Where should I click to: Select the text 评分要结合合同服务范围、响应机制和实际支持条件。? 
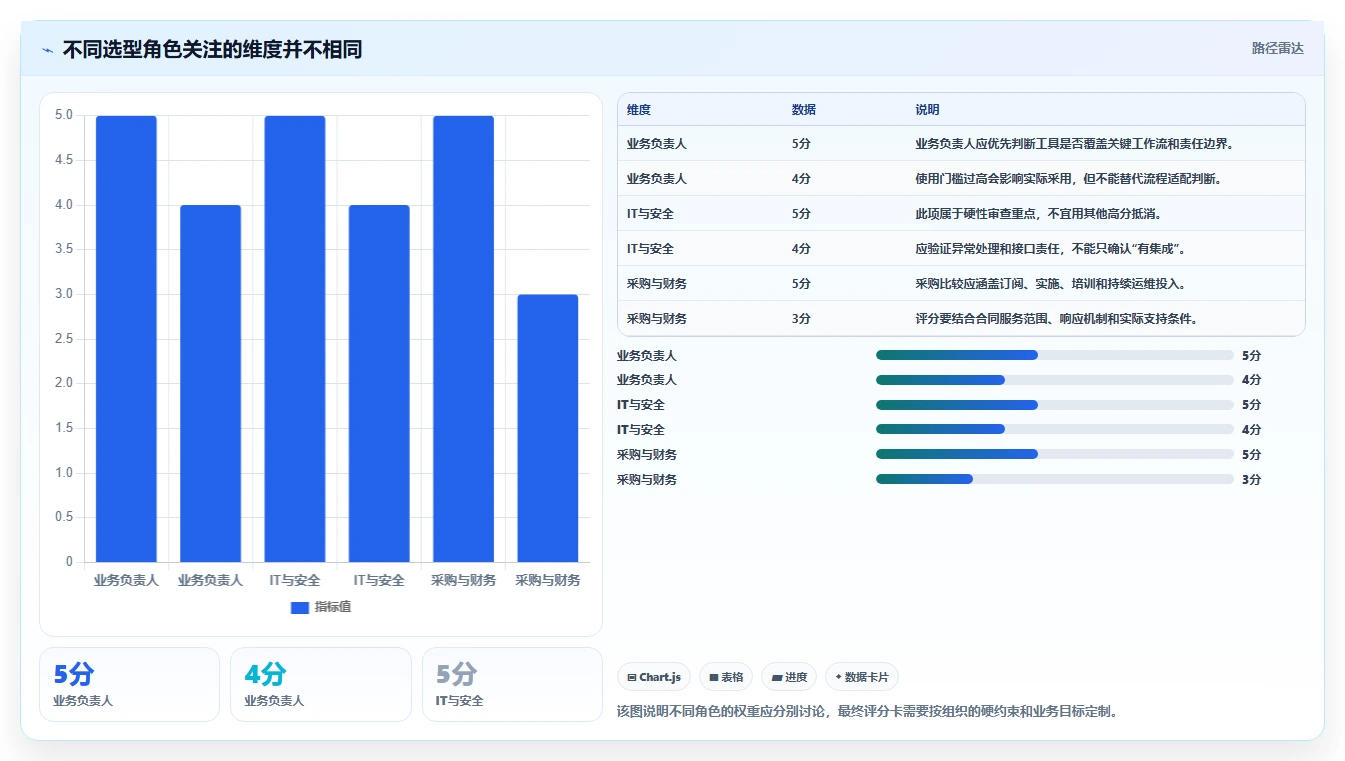pyautogui.click(x=1057, y=319)
